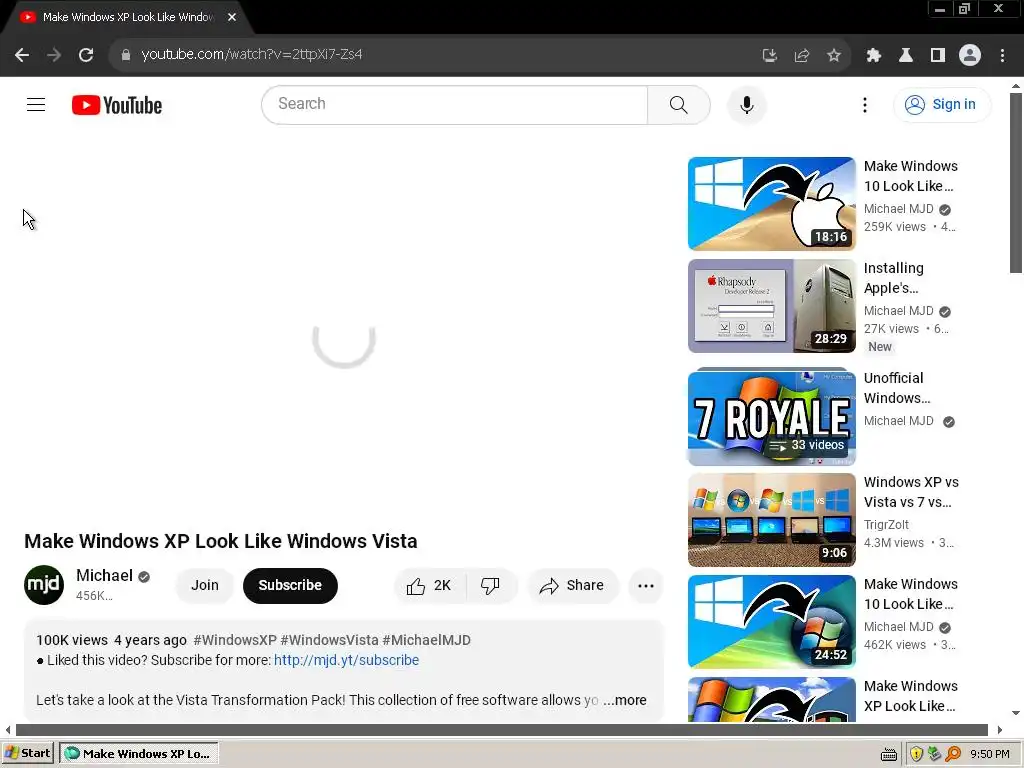Go back using browser back arrow

(x=22, y=55)
